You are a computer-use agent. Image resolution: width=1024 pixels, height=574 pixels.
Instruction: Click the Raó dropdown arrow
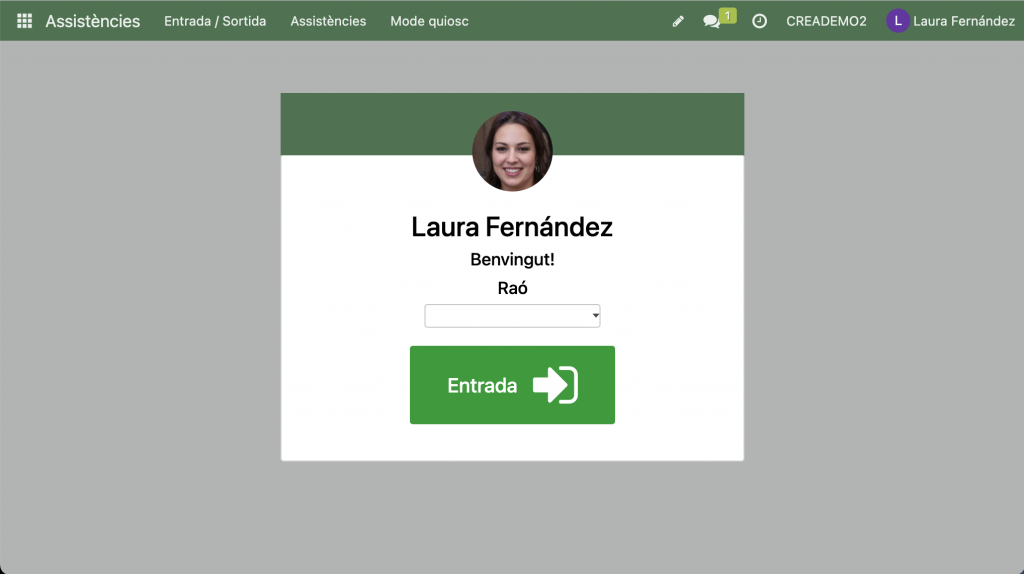tap(595, 316)
